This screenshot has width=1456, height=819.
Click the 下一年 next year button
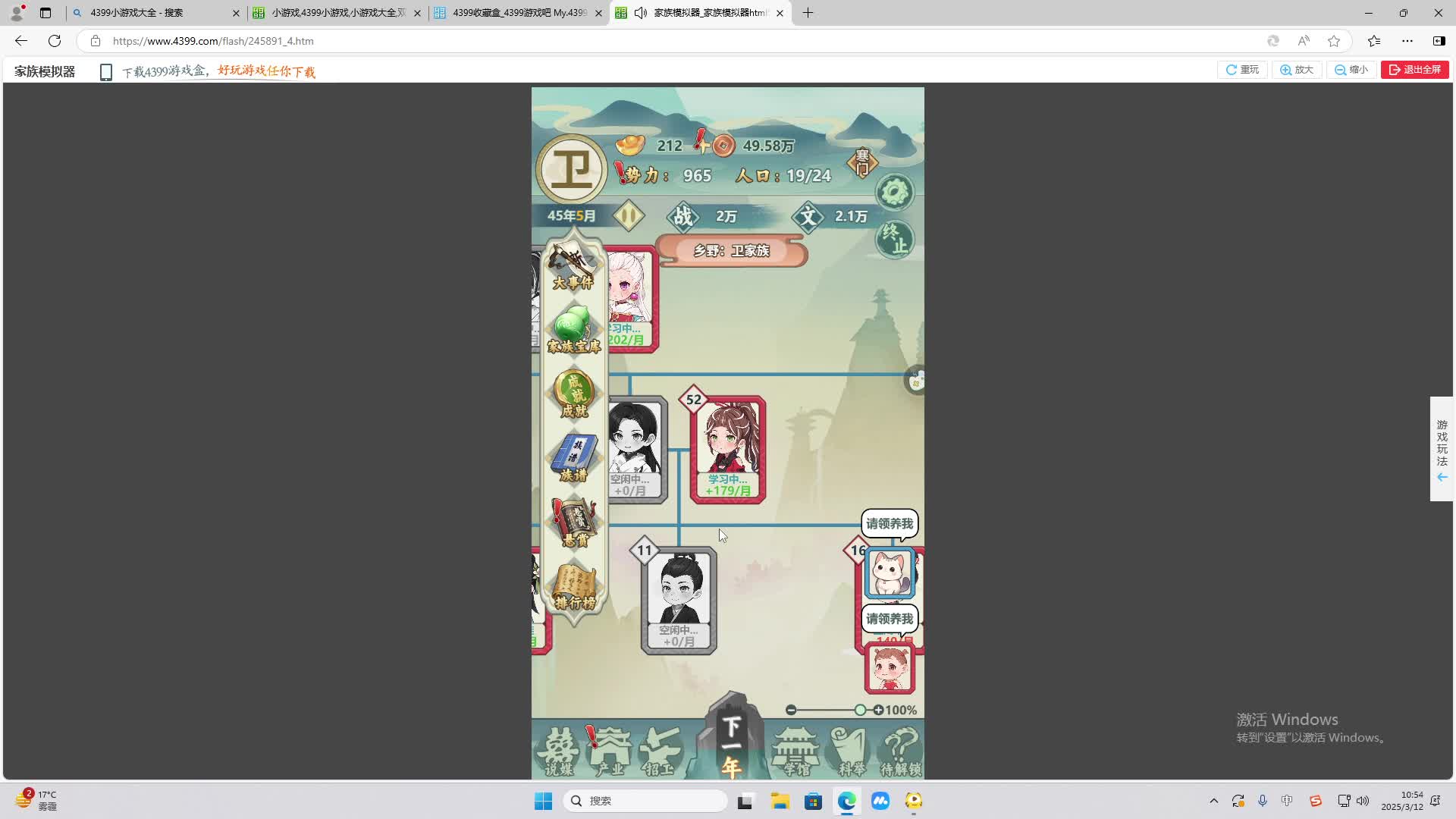tap(731, 745)
